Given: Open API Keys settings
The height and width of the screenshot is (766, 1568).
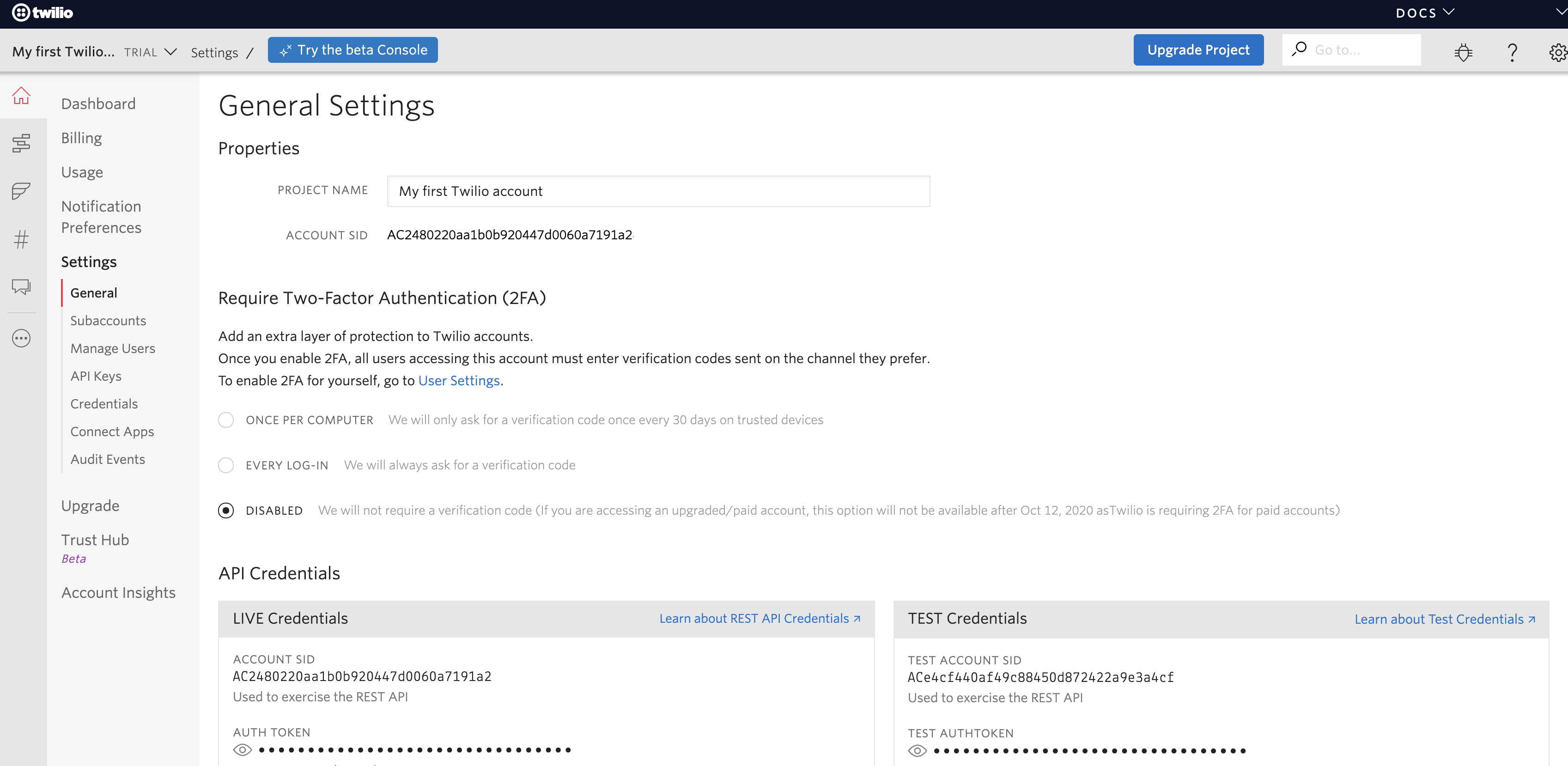Looking at the screenshot, I should 96,377.
